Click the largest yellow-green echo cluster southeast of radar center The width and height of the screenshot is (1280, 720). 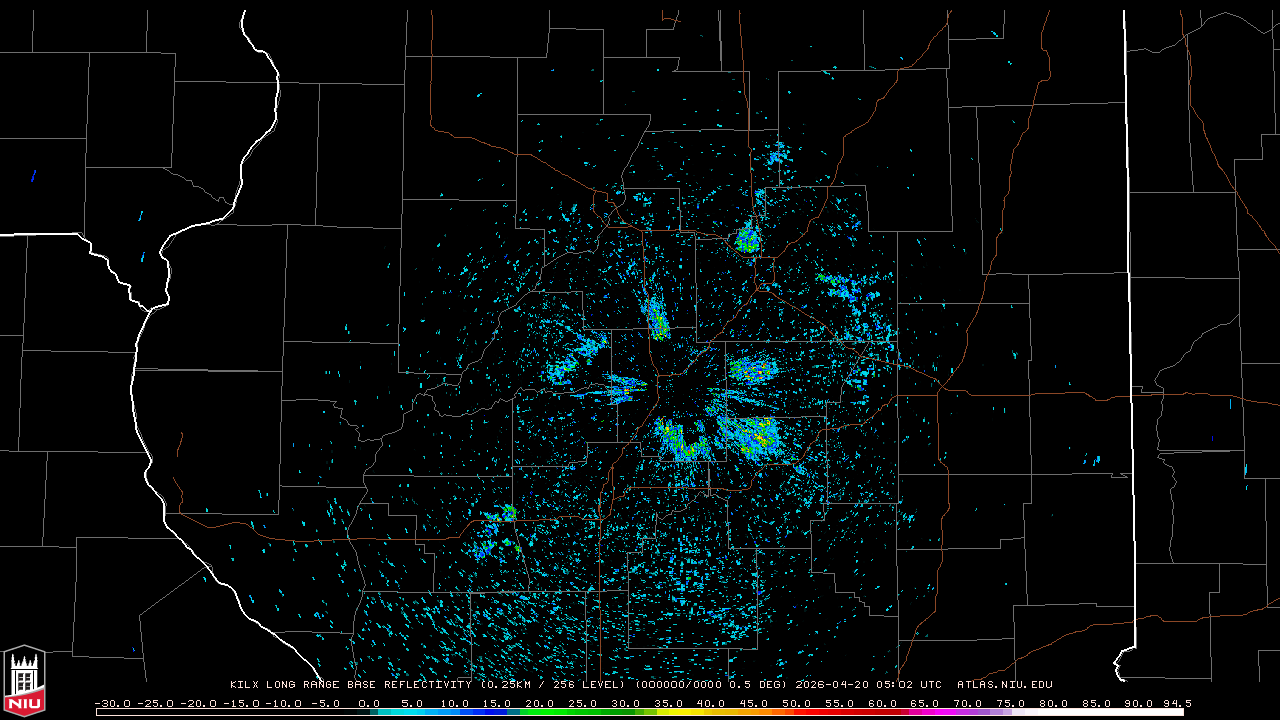pos(752,435)
